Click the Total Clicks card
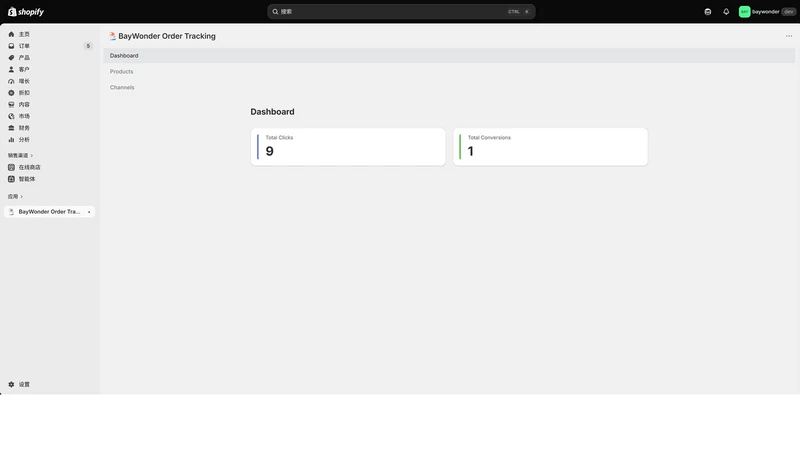This screenshot has height=450, width=800. click(x=348, y=147)
